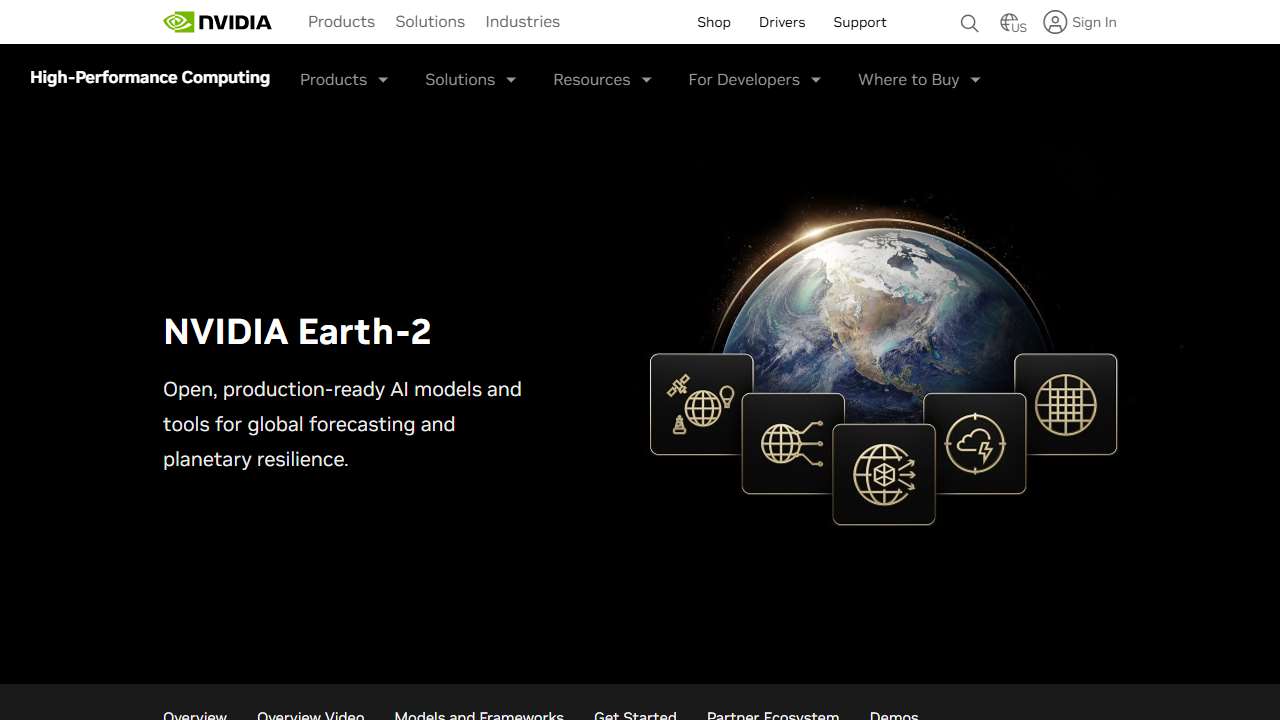The image size is (1280, 720).
Task: Select the satellite observation icon card
Action: (700, 404)
